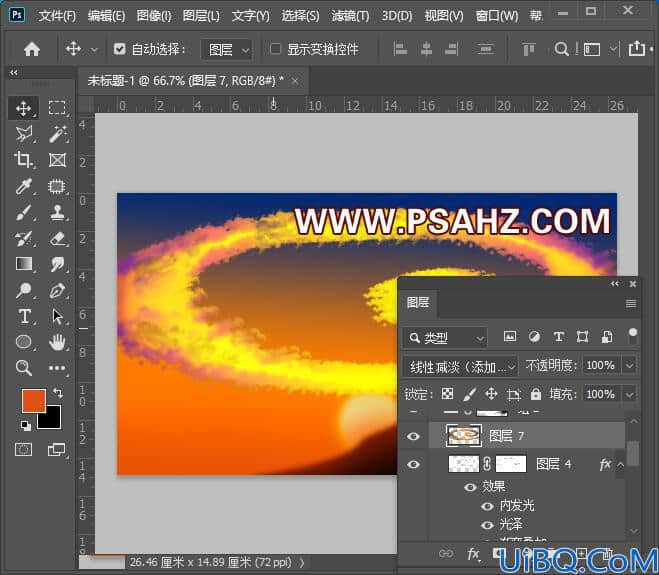Viewport: 659px width, 575px height.
Task: Select the Magic Wand tool
Action: (x=57, y=134)
